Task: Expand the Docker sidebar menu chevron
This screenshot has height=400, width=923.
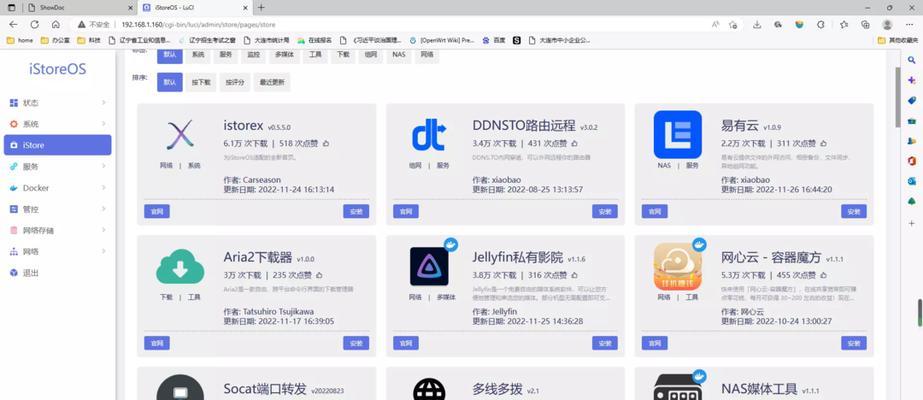Action: click(x=104, y=188)
